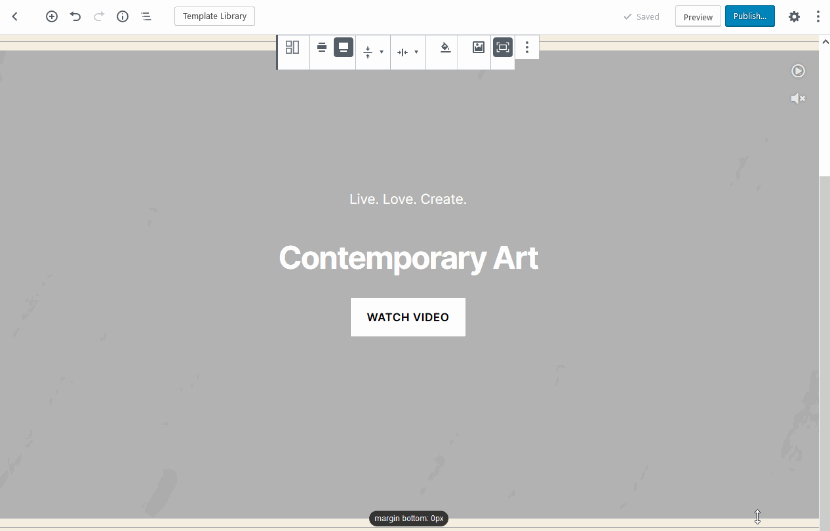Open the add block inserter
The image size is (830, 531).
51,16
